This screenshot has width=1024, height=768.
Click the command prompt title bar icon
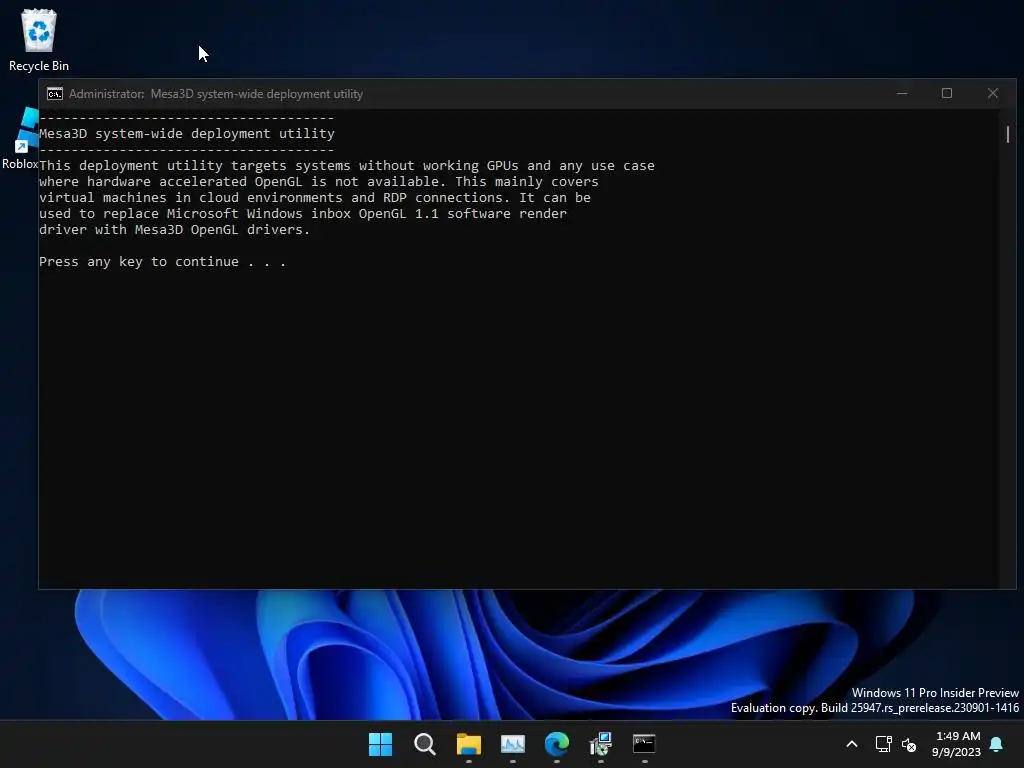55,94
